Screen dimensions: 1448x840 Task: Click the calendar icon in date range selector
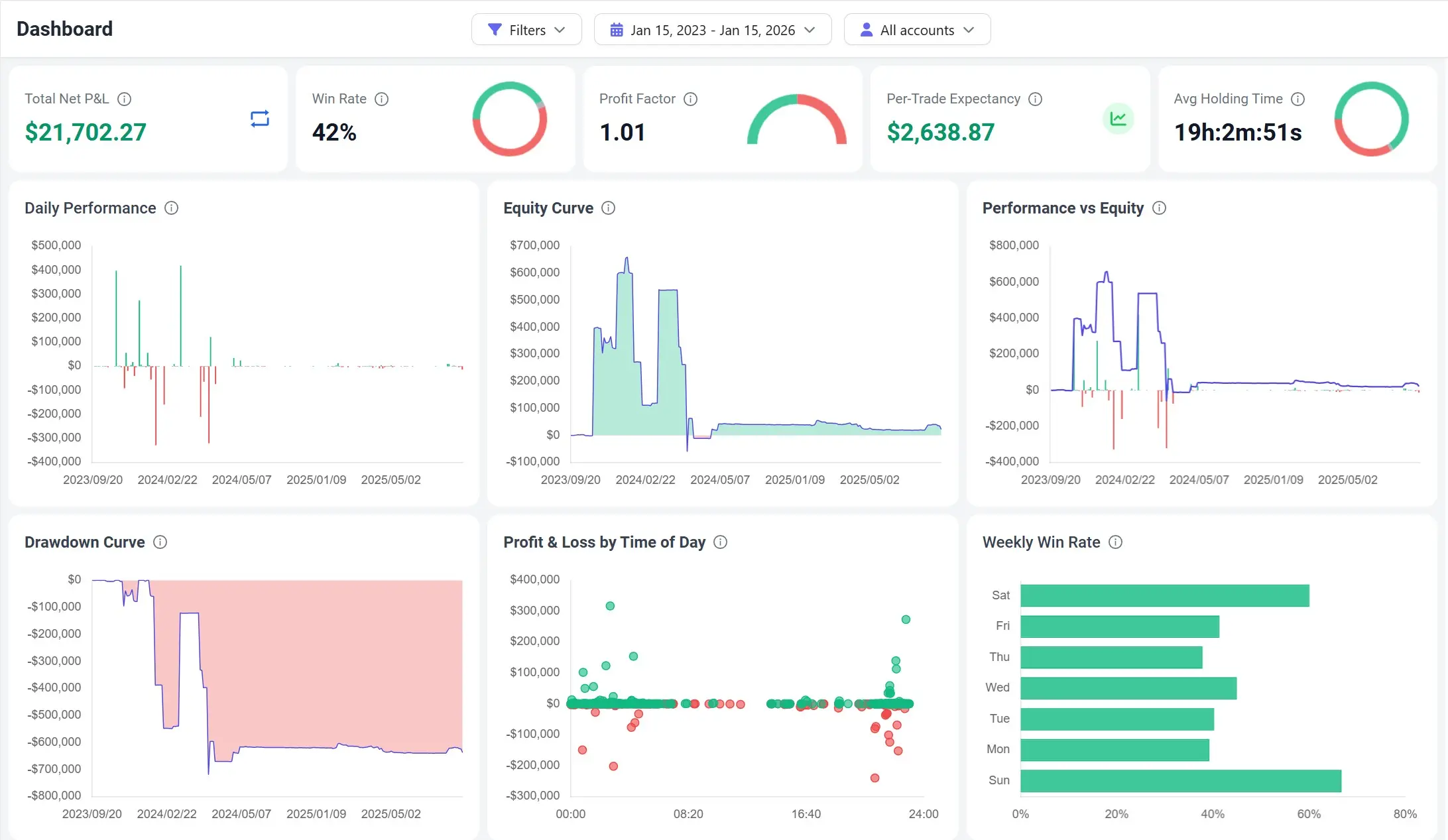coord(617,29)
